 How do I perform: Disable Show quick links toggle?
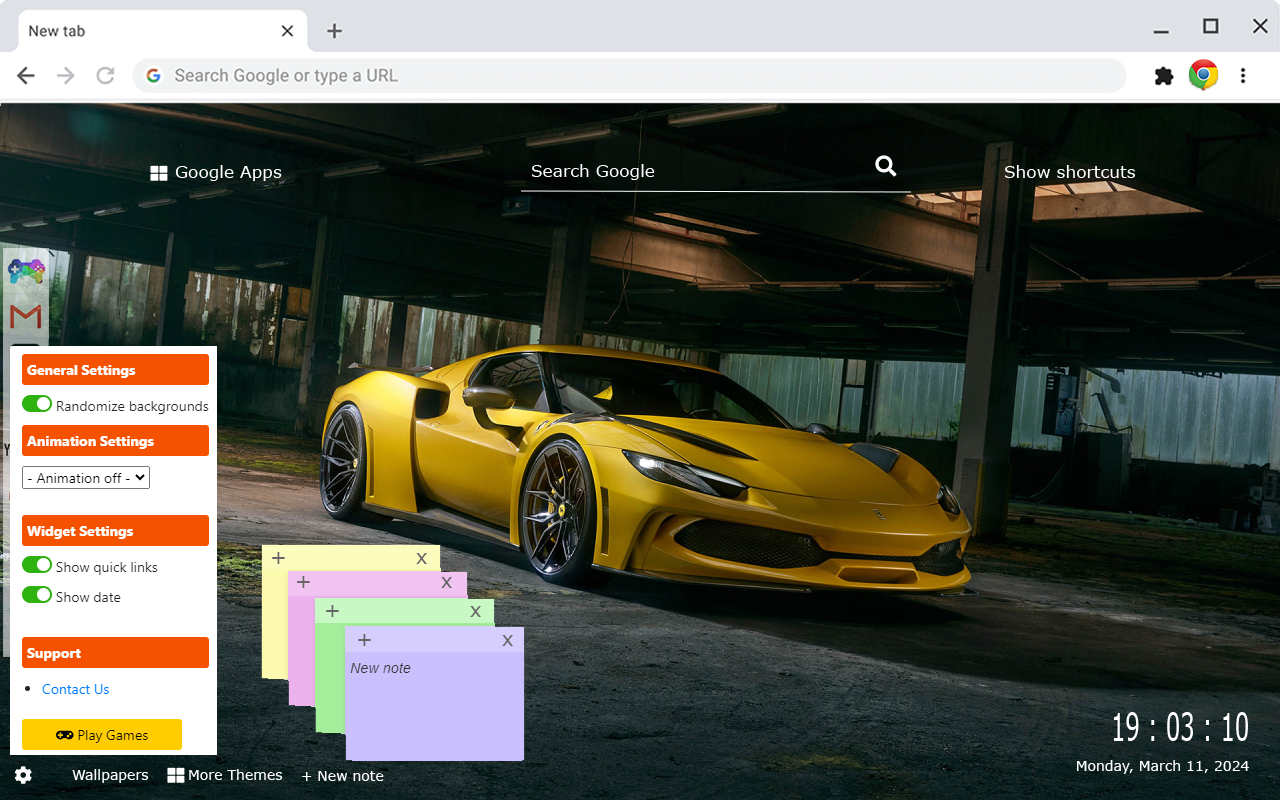click(37, 565)
